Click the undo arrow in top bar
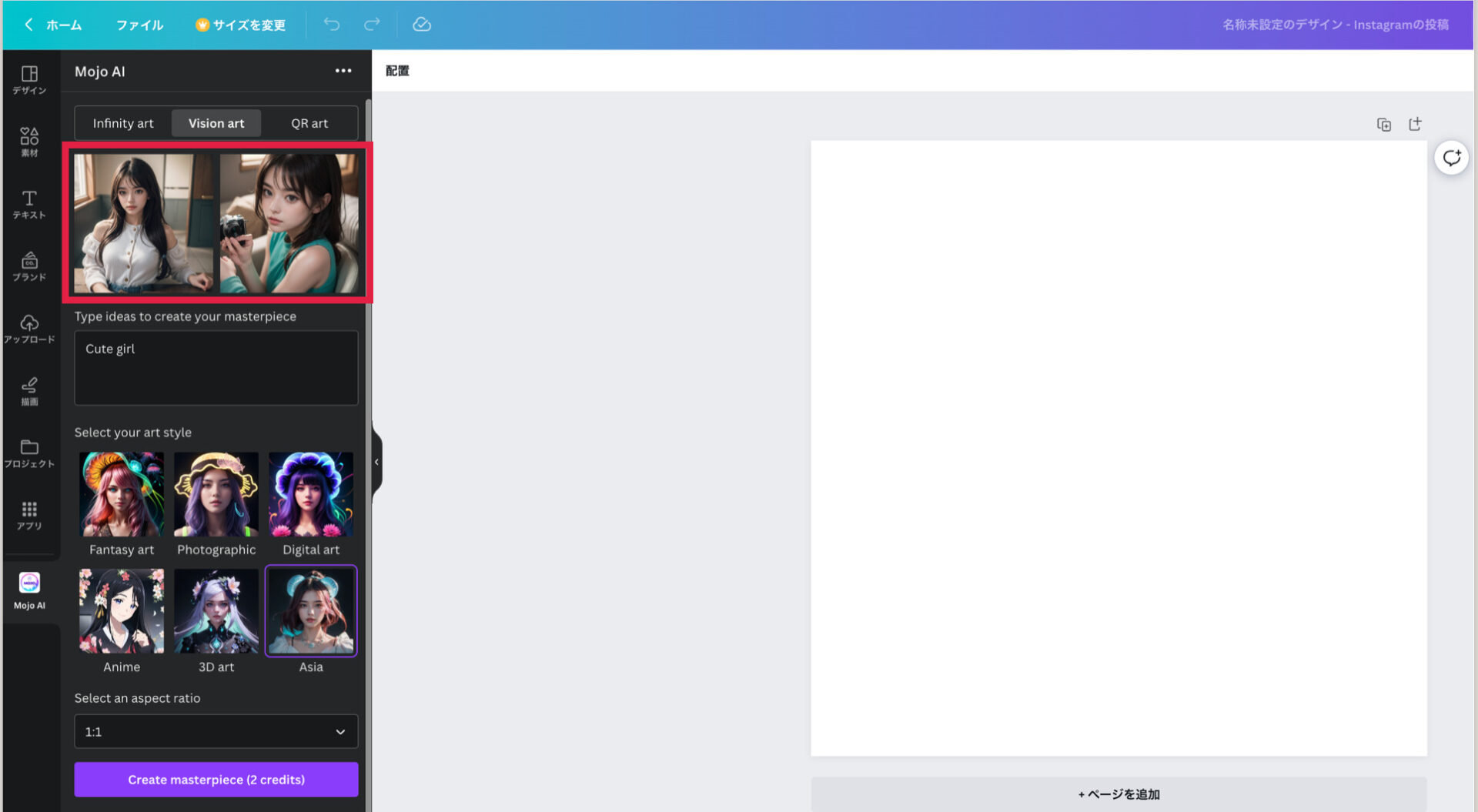 332,25
